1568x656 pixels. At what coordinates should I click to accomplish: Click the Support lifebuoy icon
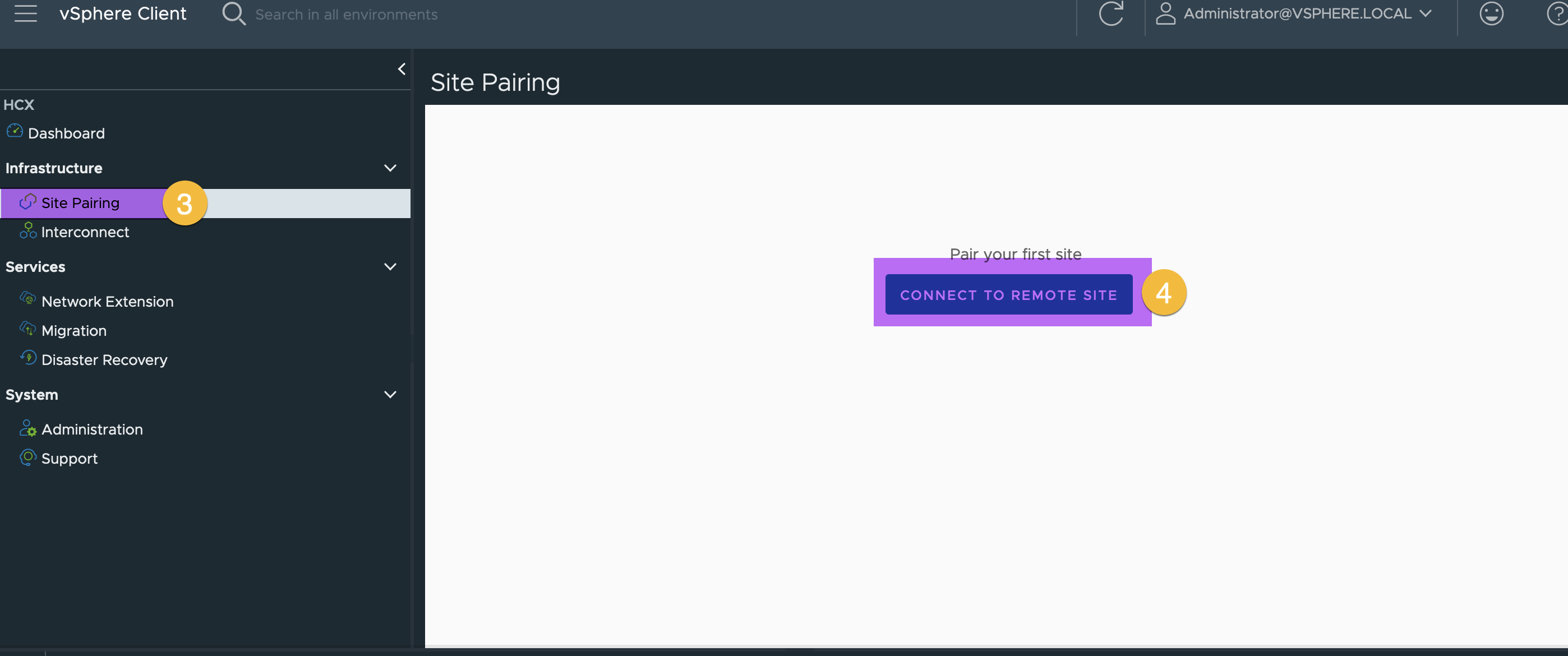coord(28,457)
